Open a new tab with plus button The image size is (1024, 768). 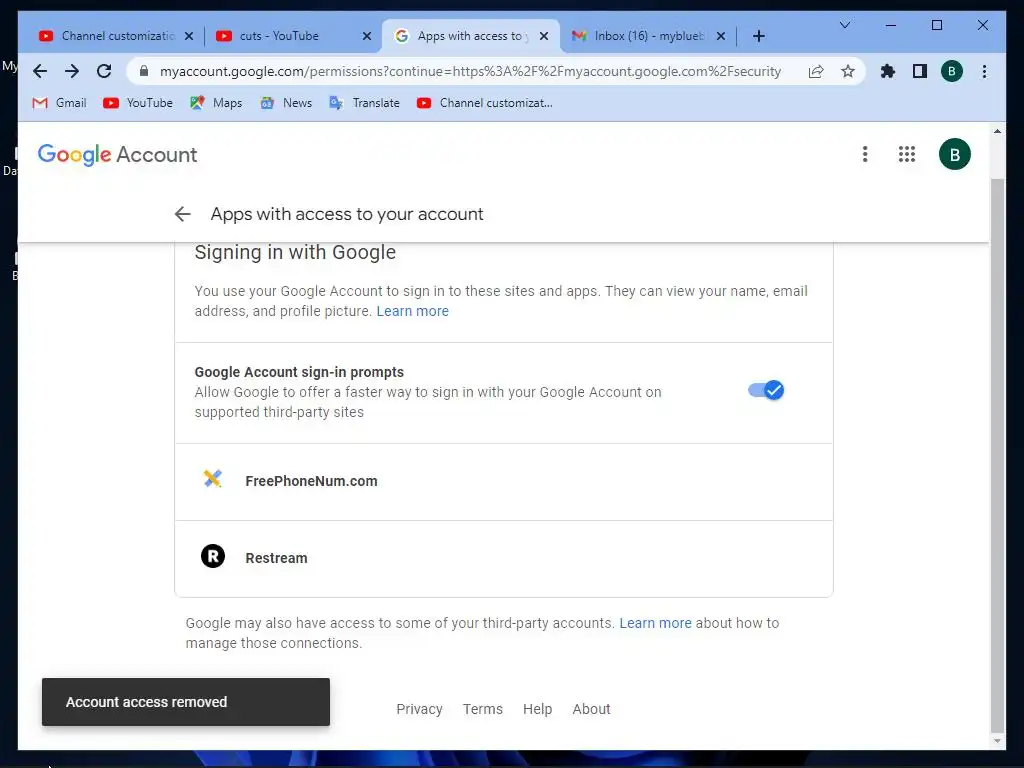tap(758, 36)
